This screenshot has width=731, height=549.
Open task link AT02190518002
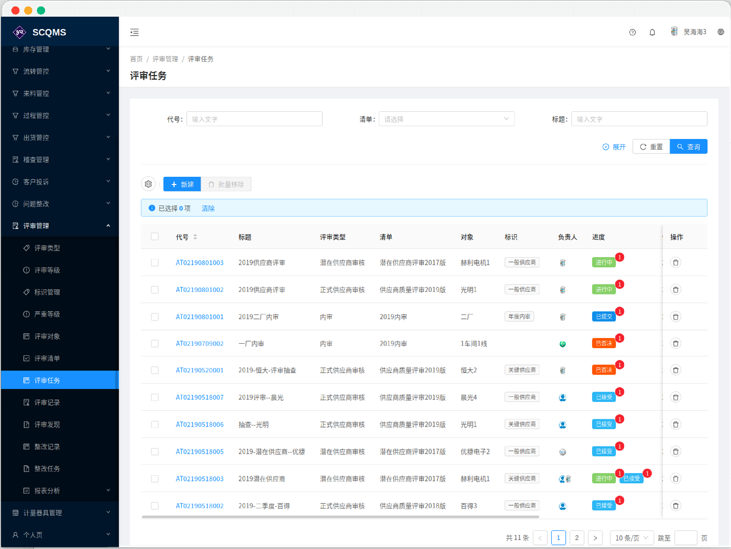point(200,506)
